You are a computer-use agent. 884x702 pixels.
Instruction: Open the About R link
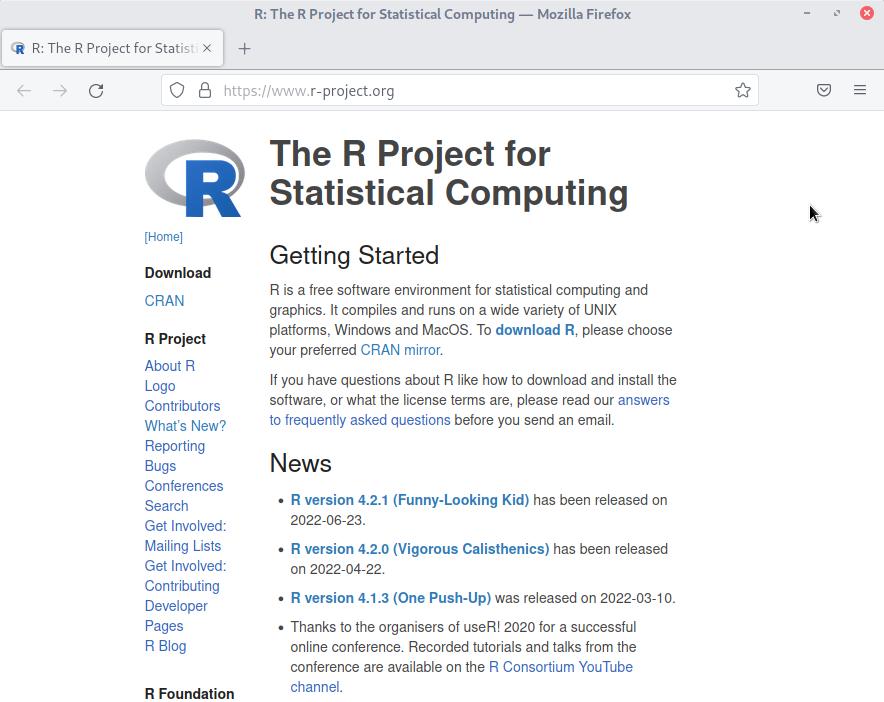[170, 366]
